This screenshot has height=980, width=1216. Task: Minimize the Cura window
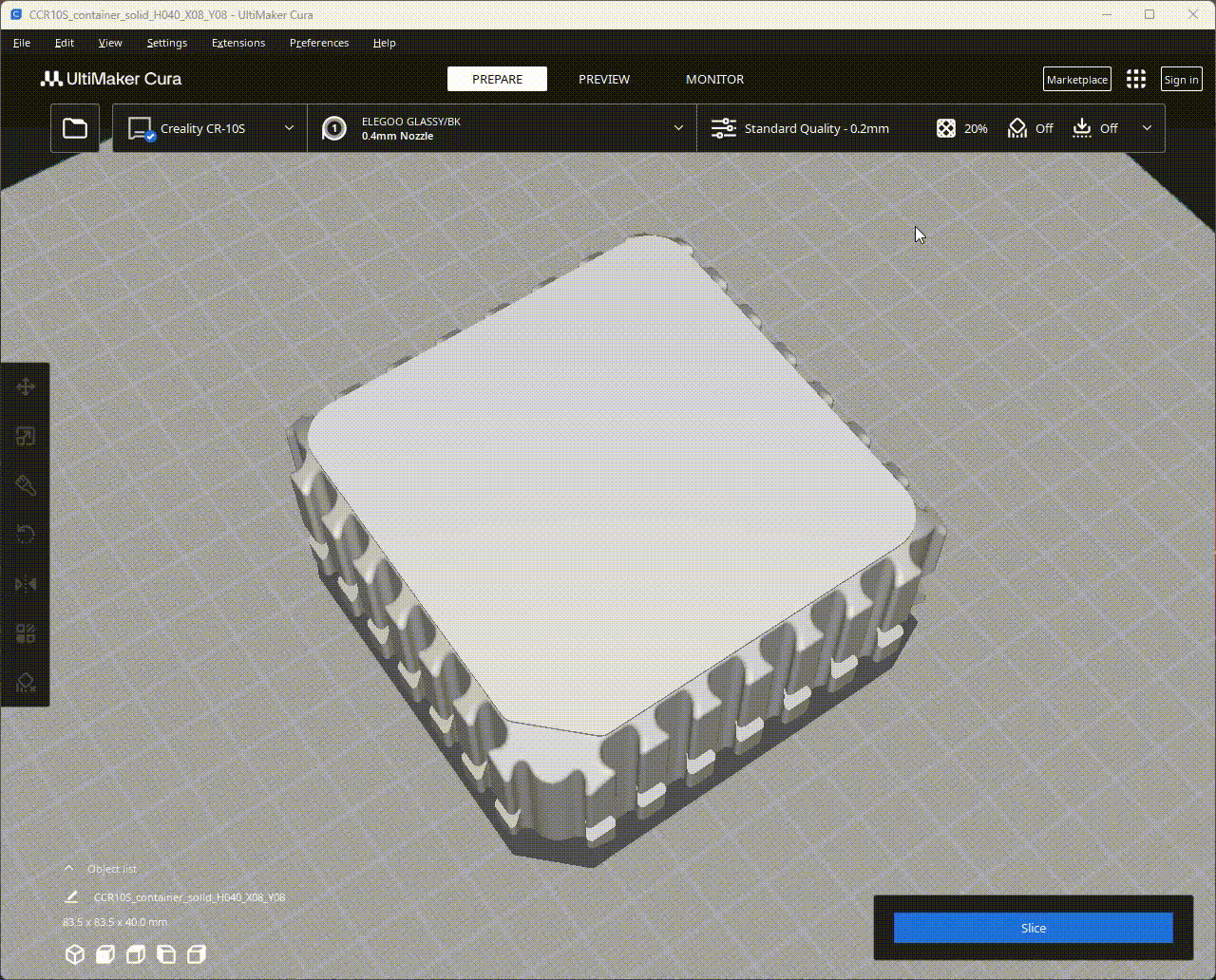(x=1106, y=14)
